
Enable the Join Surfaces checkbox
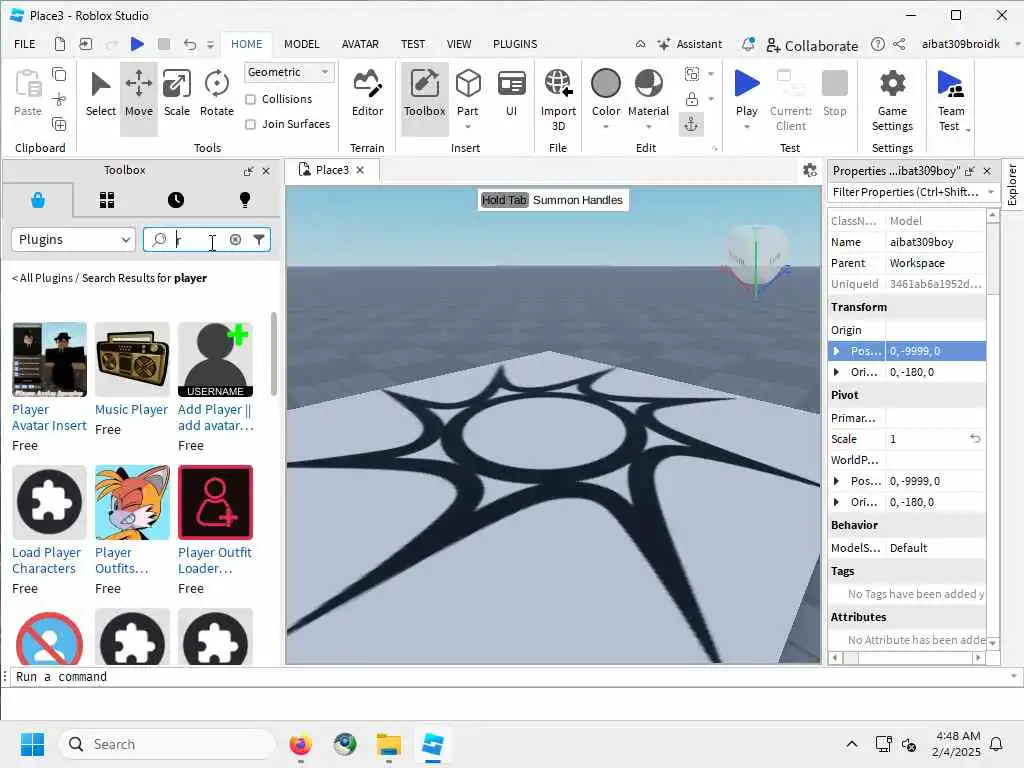pyautogui.click(x=250, y=124)
